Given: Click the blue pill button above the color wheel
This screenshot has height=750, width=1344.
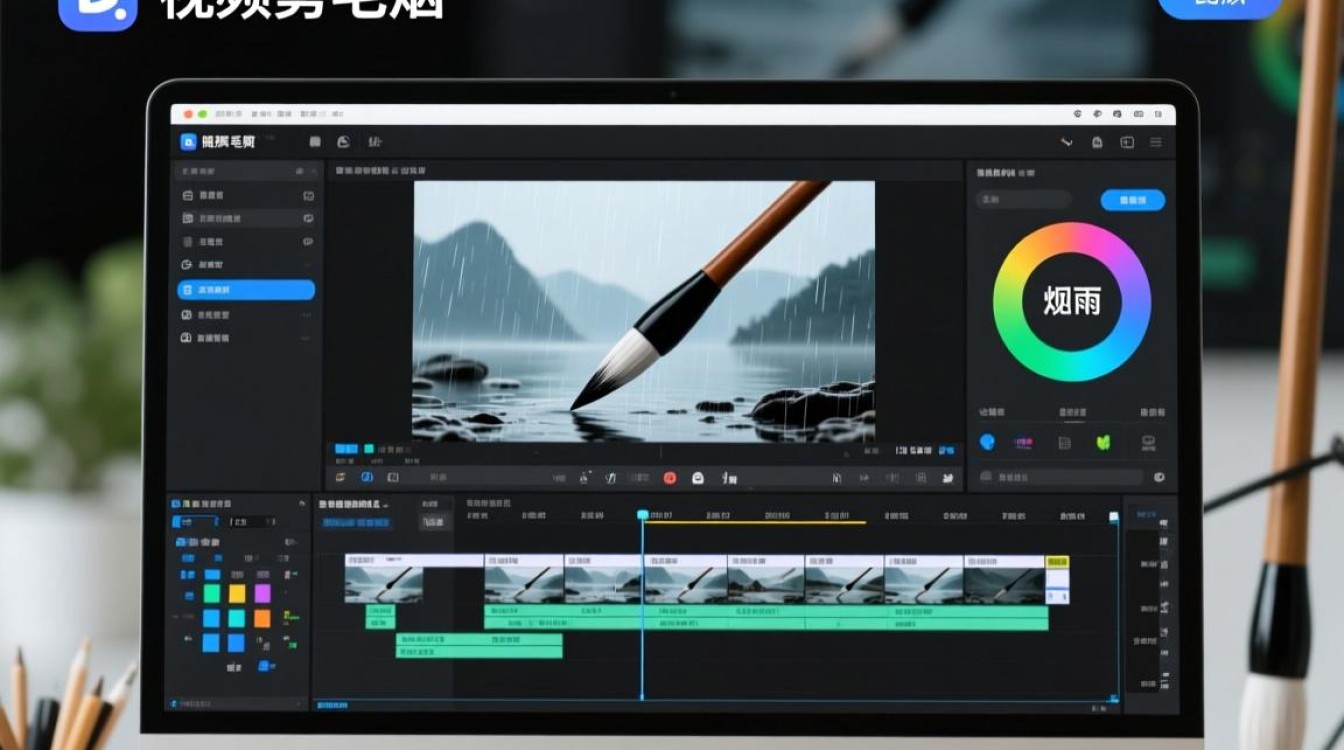Looking at the screenshot, I should click(x=1133, y=200).
